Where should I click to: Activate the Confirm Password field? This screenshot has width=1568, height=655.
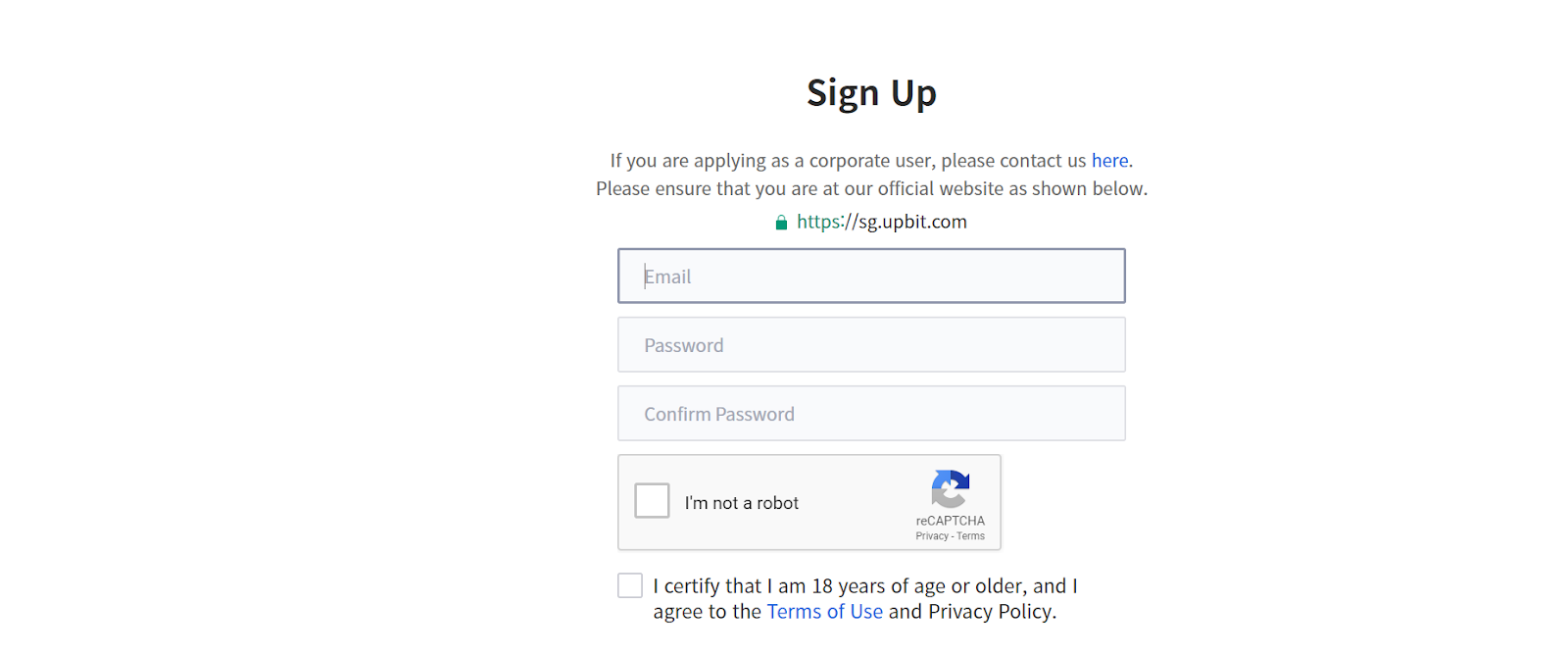coord(871,413)
